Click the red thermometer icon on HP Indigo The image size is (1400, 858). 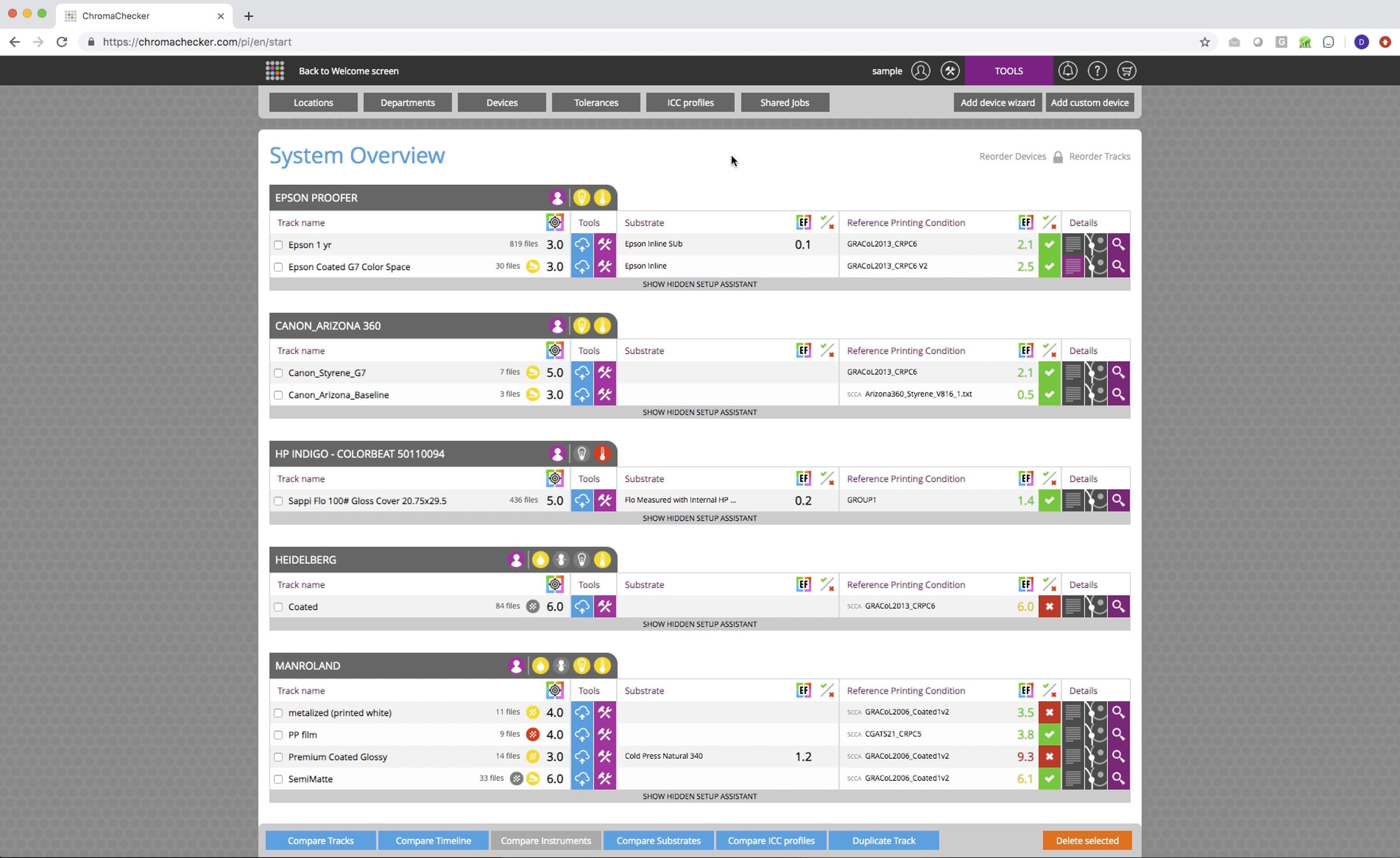(603, 454)
